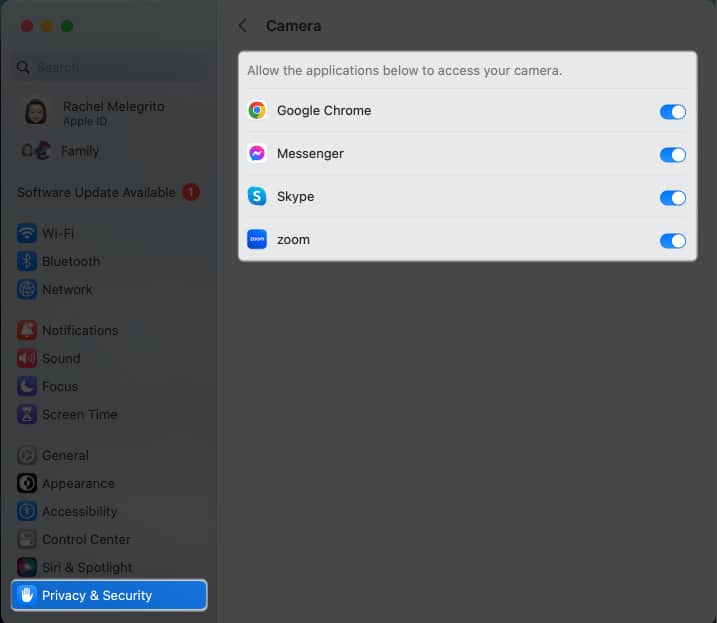This screenshot has height=623, width=717.
Task: Click the yellow minimize window button
Action: coord(47,26)
